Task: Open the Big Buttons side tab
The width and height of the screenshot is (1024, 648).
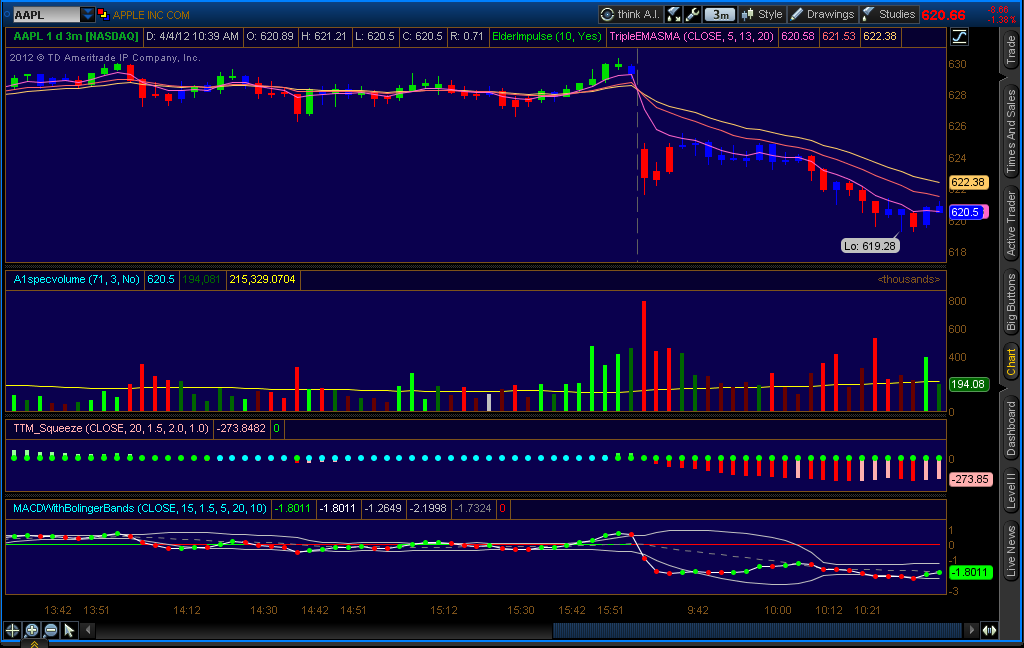Action: pos(1011,302)
